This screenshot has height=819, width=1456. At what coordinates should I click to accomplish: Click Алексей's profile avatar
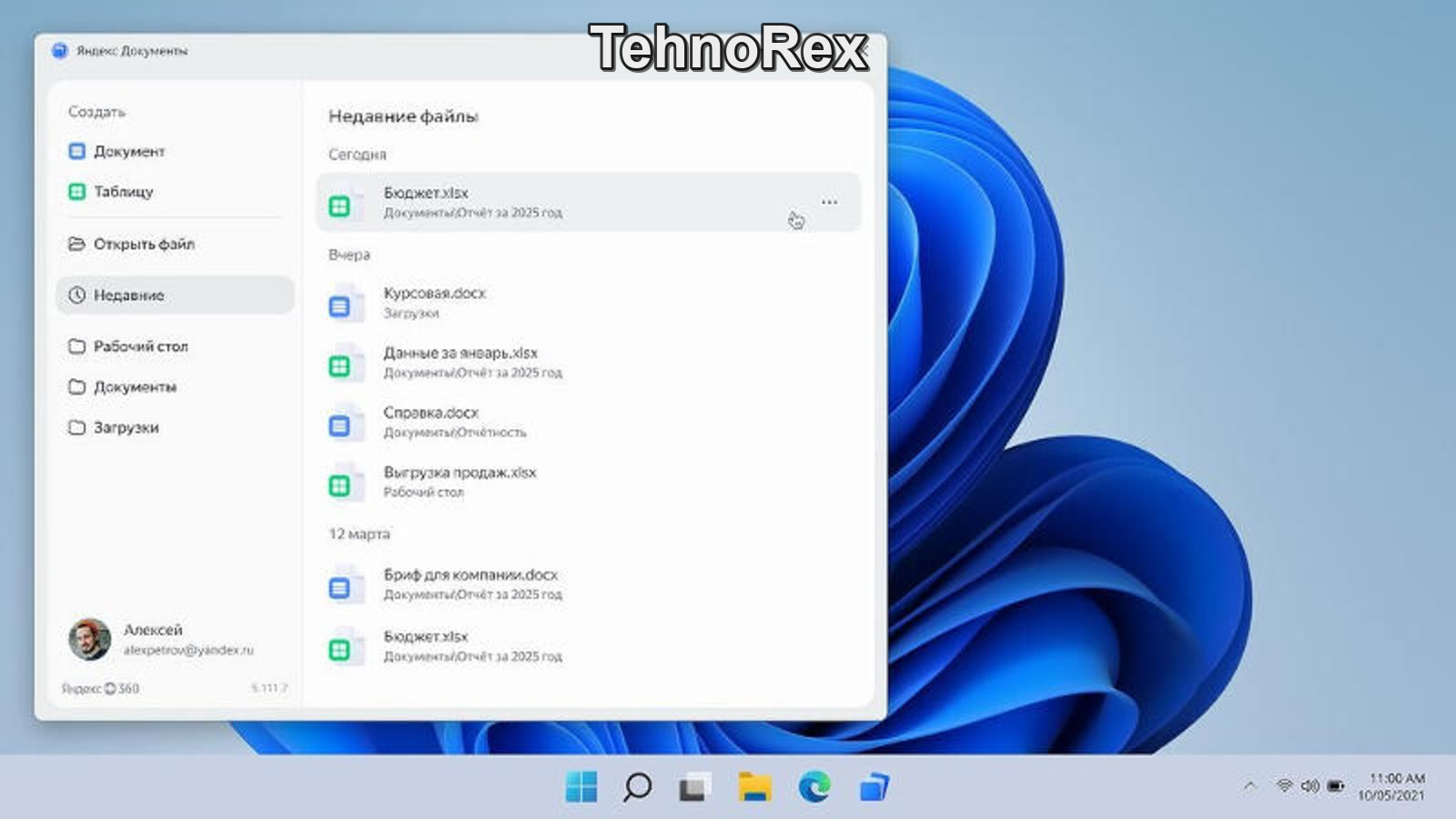[89, 639]
